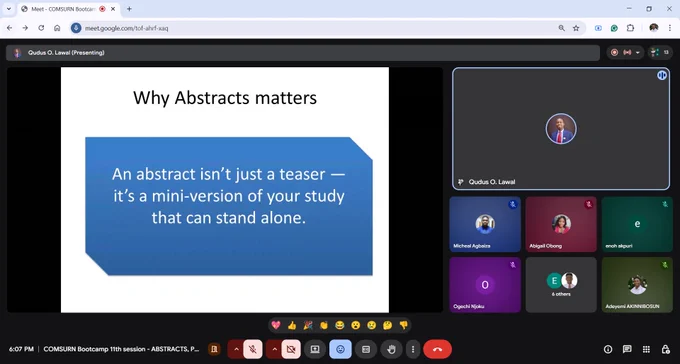Screen dimensions: 680x364
Task: Leave call with the red hang-up button
Action: pos(437,349)
